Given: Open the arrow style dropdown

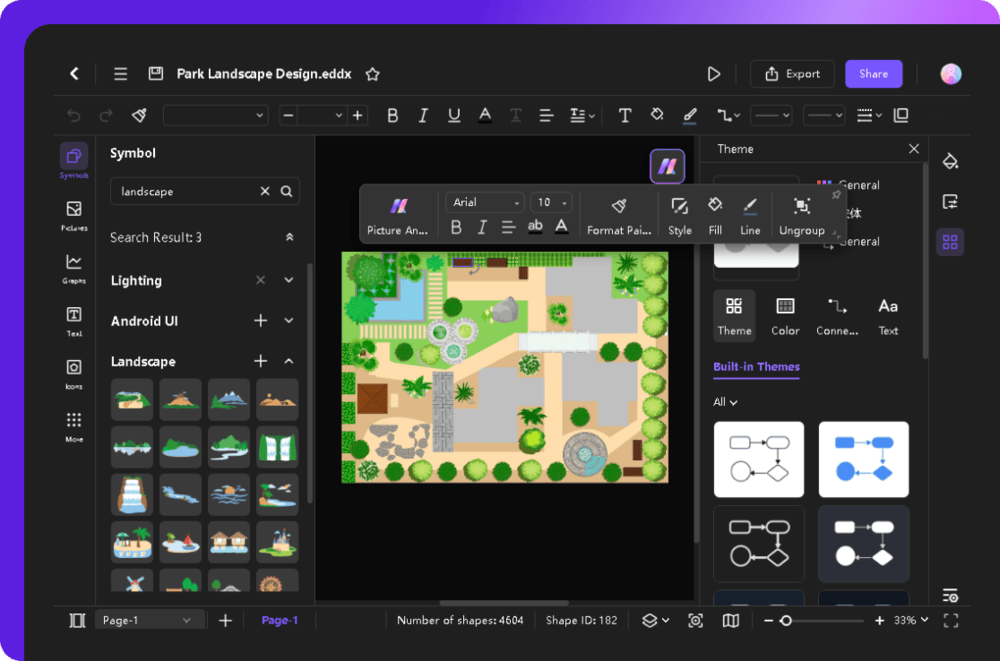Looking at the screenshot, I should point(823,115).
